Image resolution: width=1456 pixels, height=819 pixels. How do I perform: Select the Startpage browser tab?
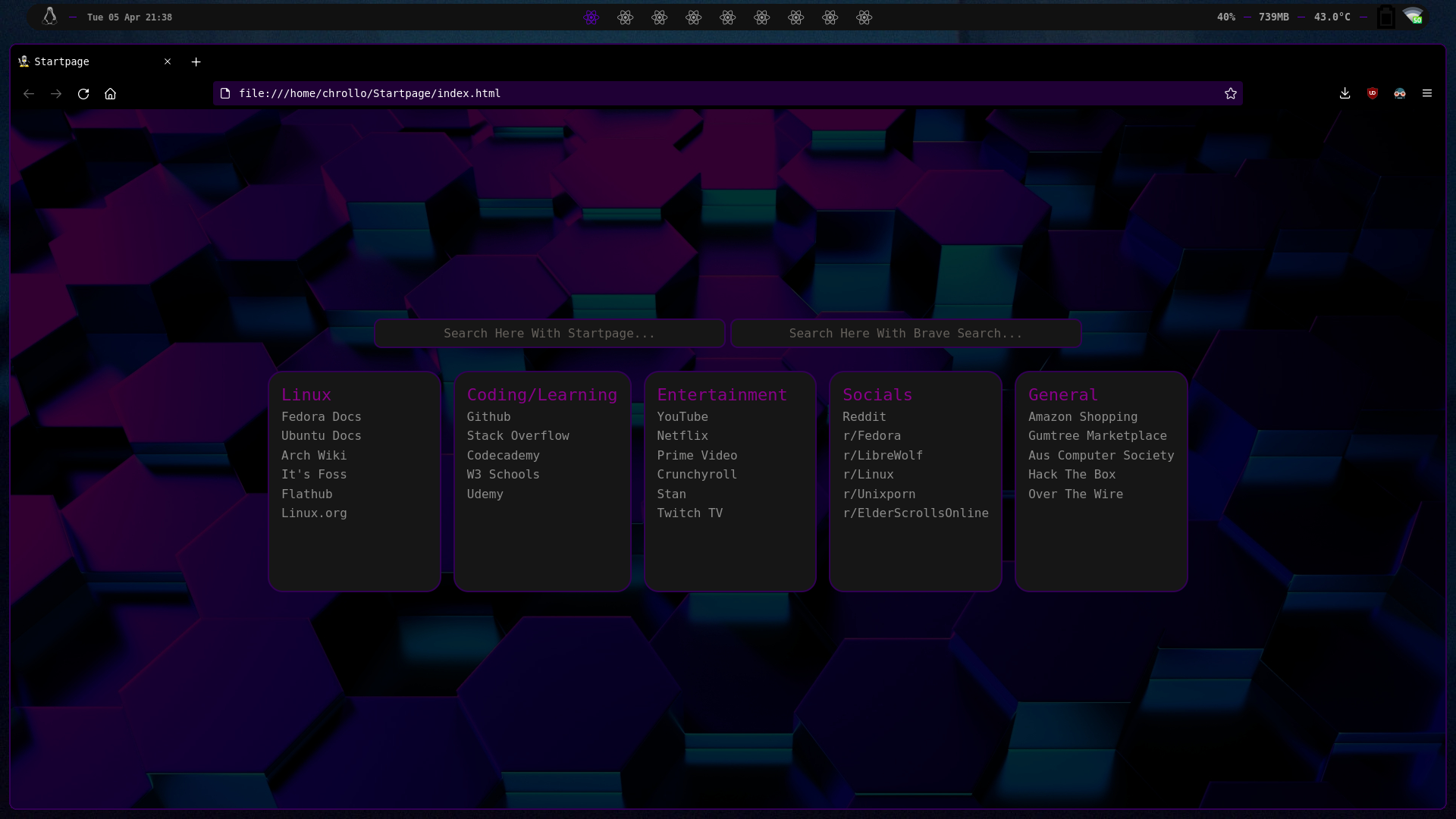pyautogui.click(x=95, y=61)
